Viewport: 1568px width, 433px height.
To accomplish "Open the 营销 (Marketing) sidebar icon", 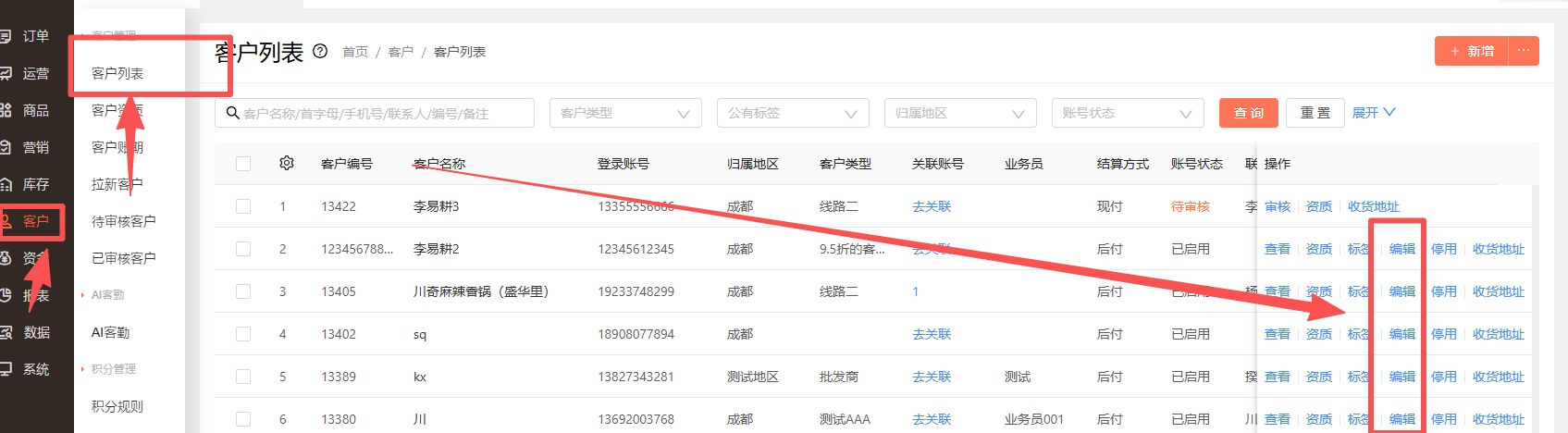I will [5, 147].
